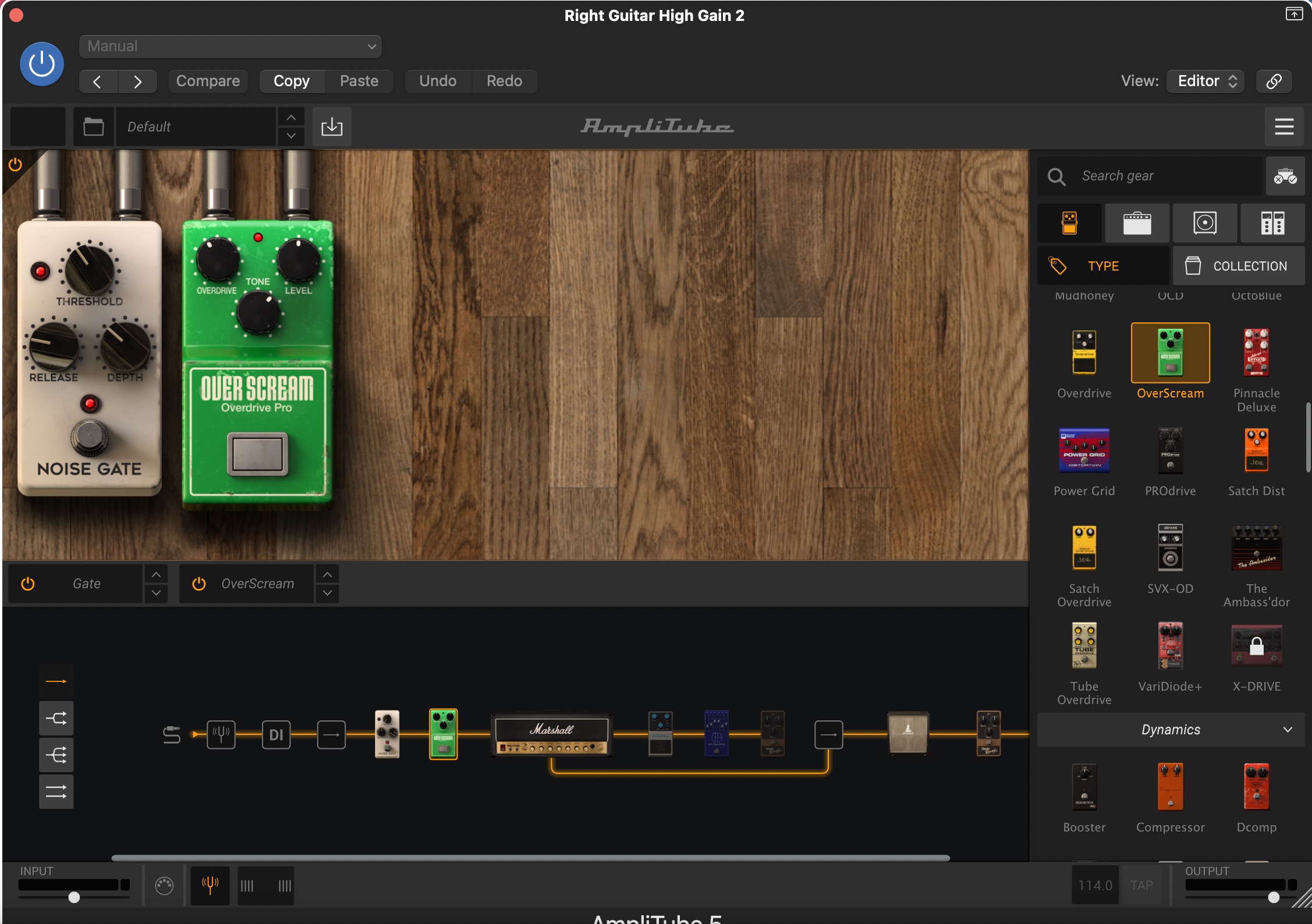1312x924 pixels.
Task: Open the AmpliTube hamburger menu
Action: 1284,126
